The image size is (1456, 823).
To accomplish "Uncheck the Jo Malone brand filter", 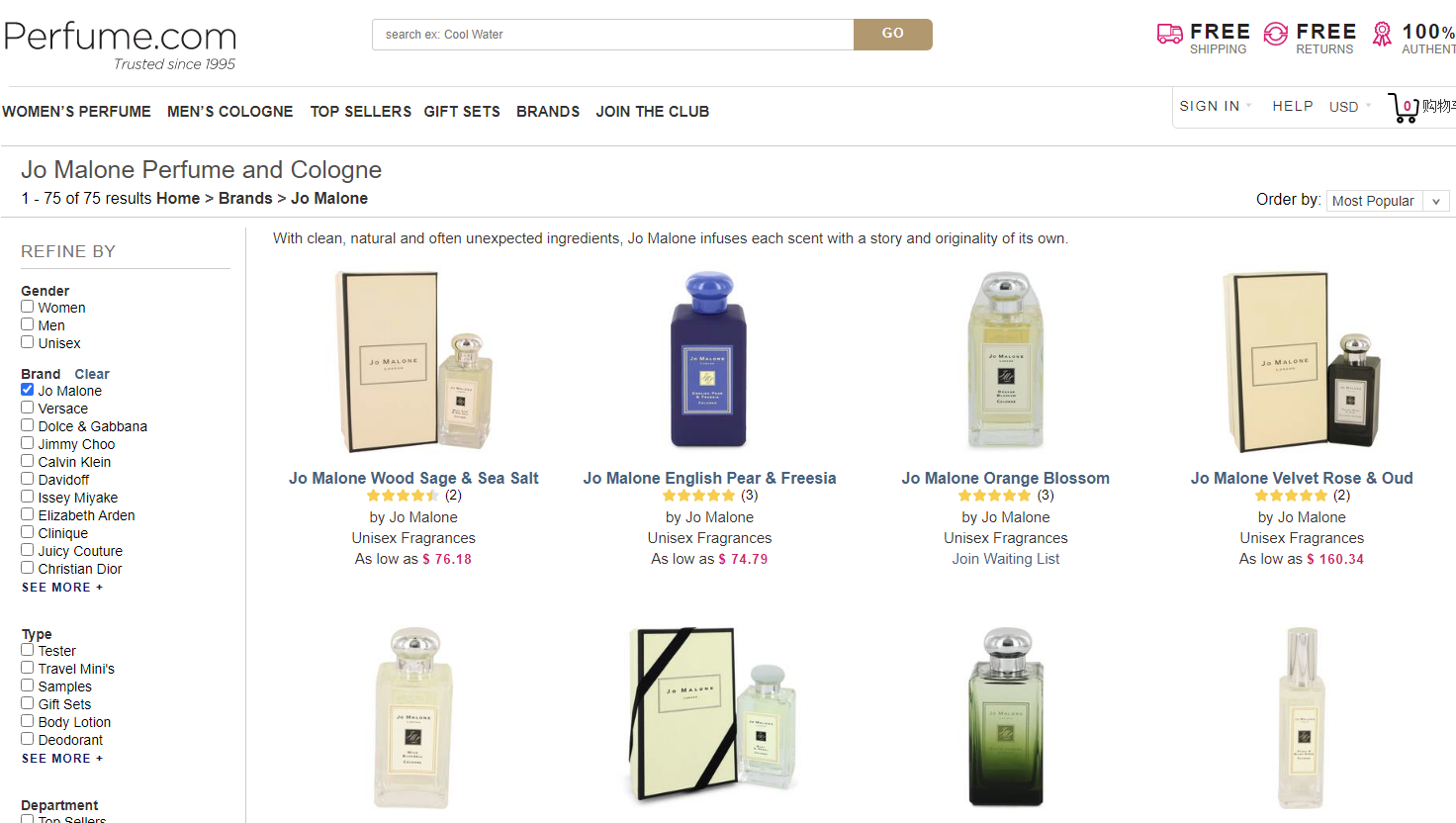I will 28,390.
